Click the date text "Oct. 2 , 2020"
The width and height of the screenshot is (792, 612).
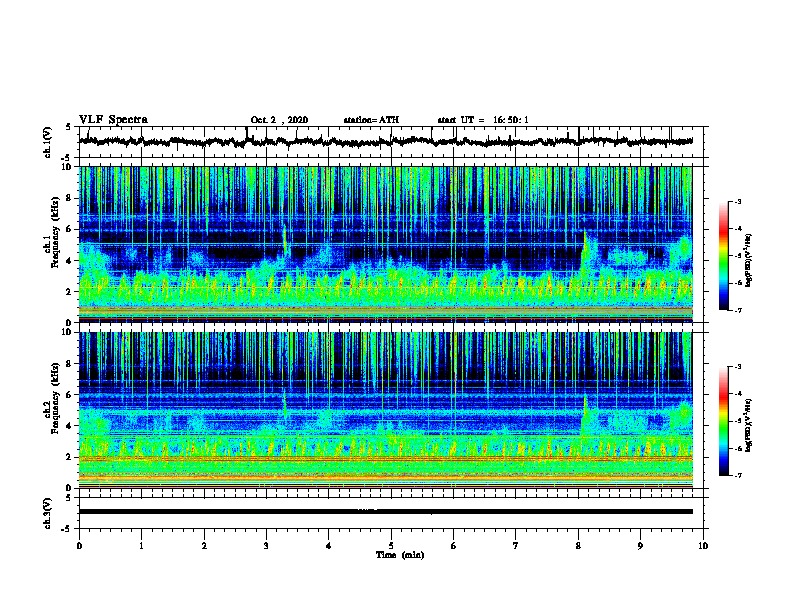pyautogui.click(x=279, y=120)
